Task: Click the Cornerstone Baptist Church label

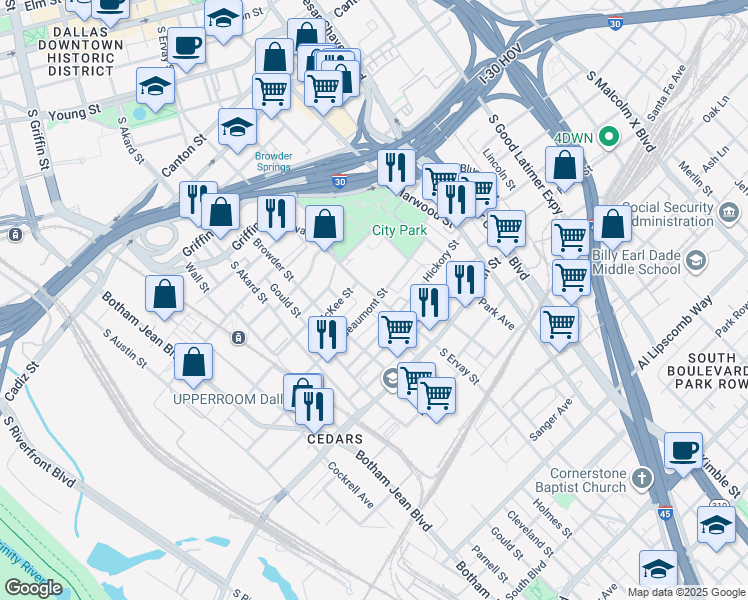Action: (580, 480)
